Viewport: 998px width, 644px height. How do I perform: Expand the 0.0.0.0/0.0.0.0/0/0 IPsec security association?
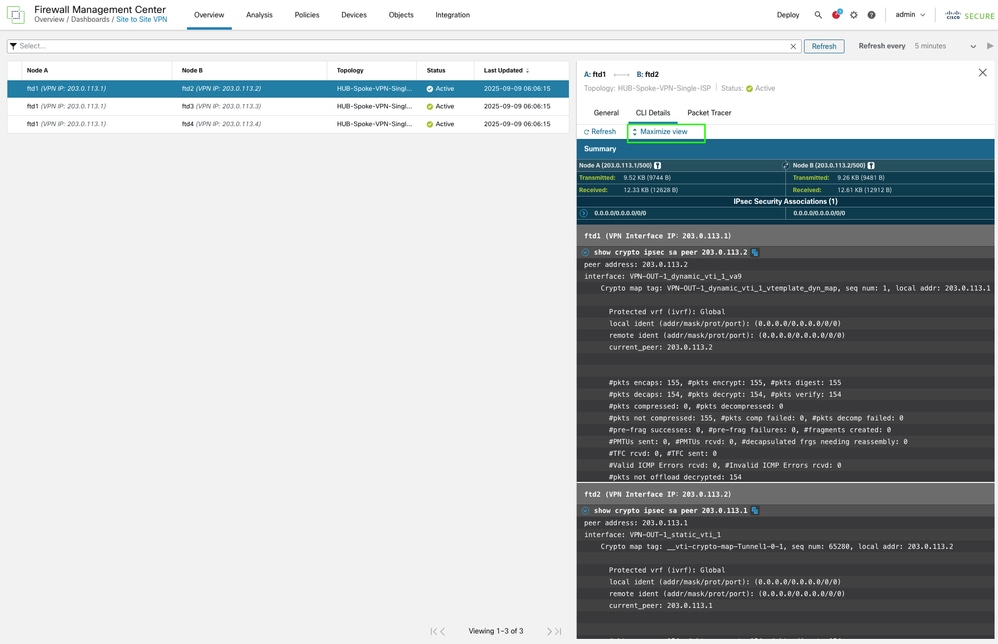(x=584, y=213)
